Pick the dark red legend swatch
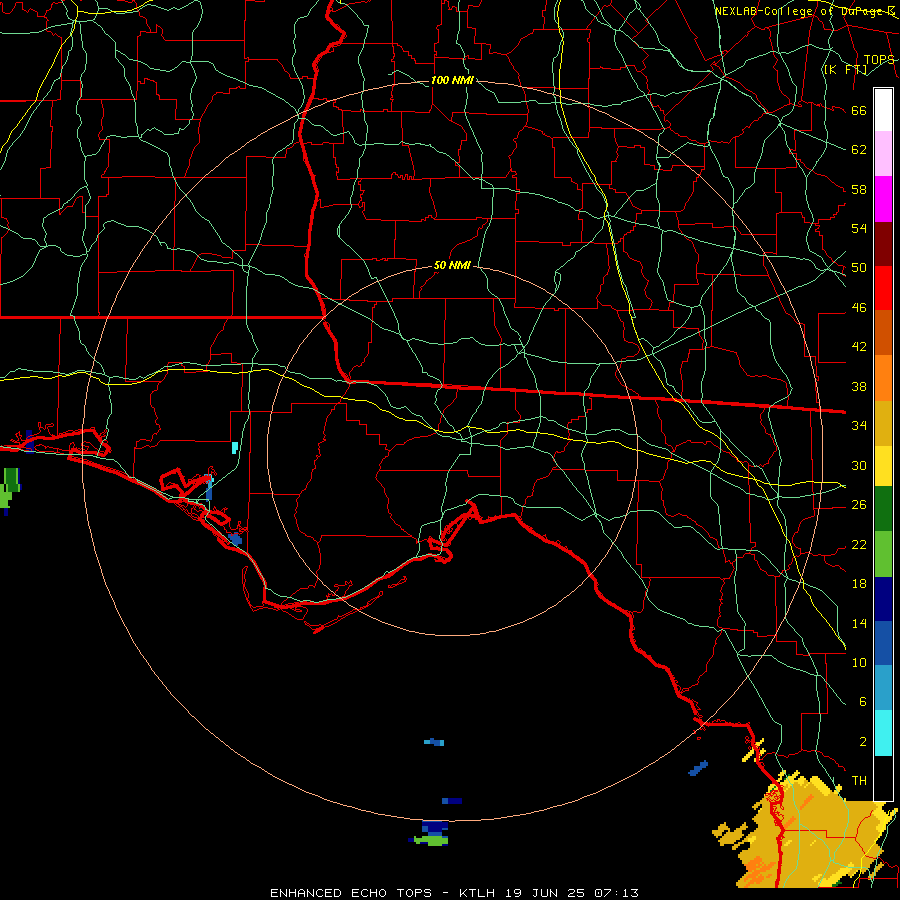 (883, 244)
